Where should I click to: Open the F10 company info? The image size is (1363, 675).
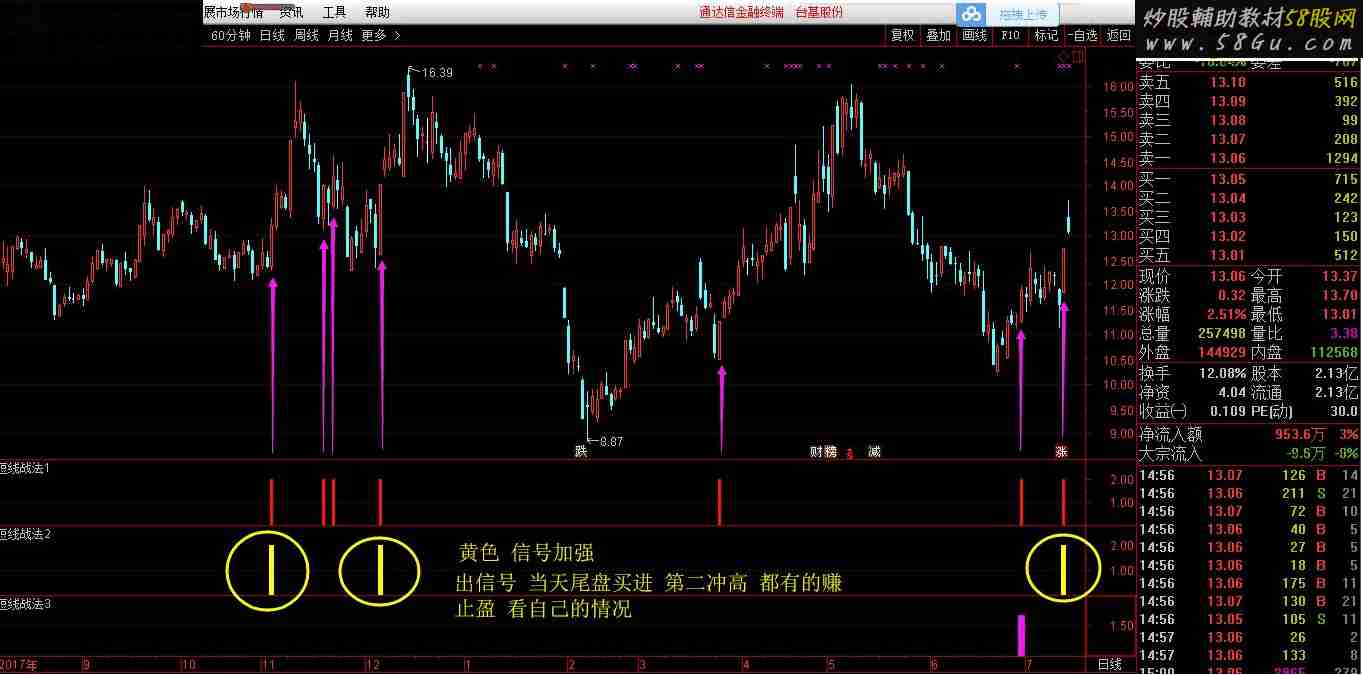tap(1010, 35)
